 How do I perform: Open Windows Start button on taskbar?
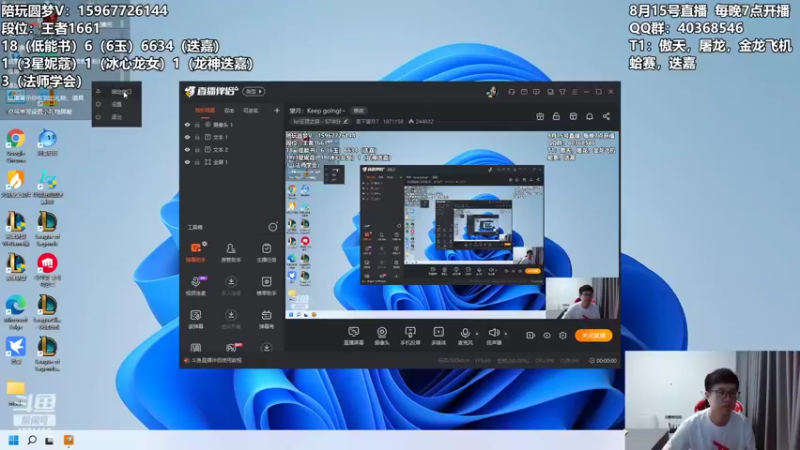pyautogui.click(x=14, y=440)
